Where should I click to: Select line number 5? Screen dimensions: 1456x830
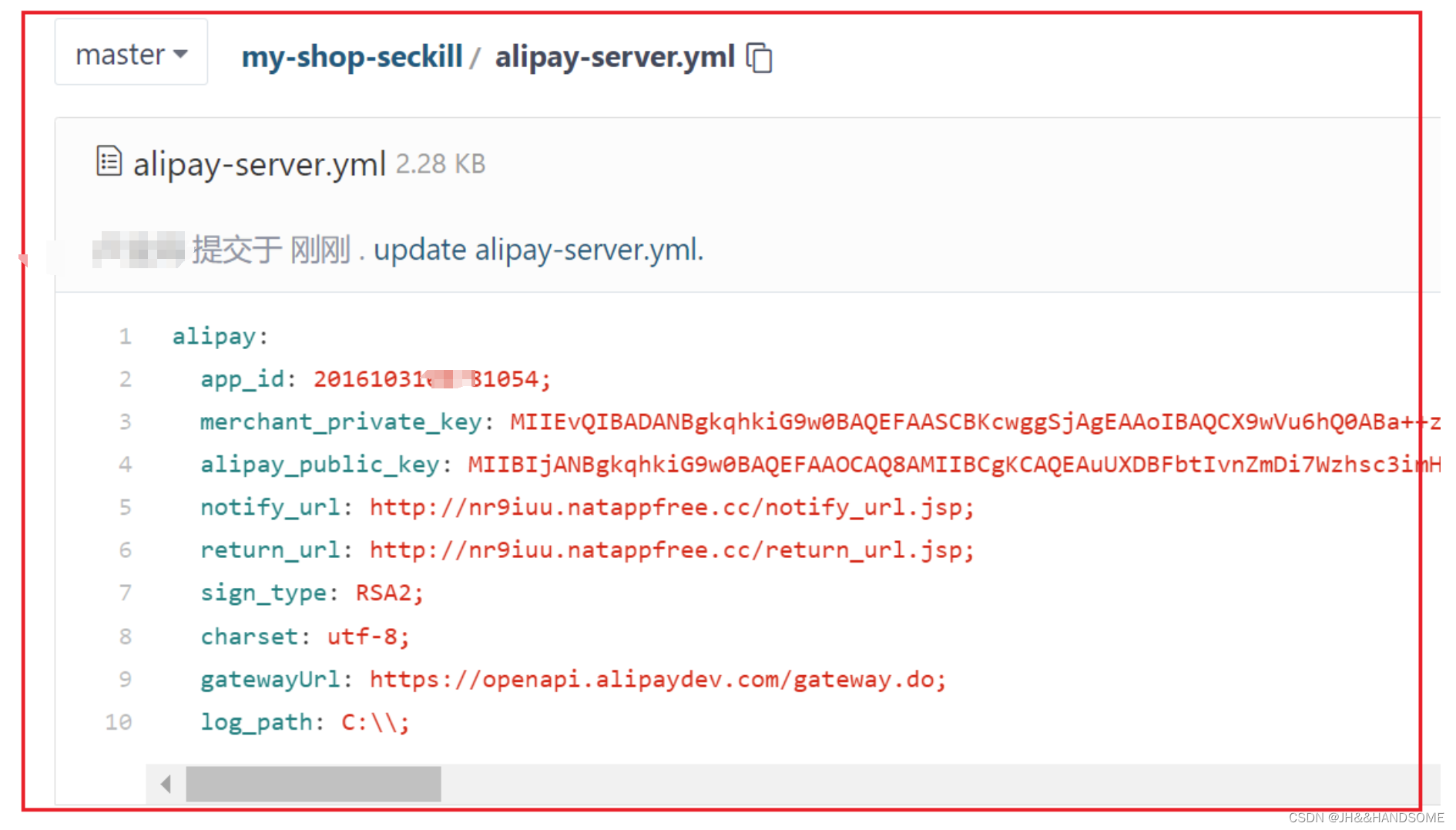(x=126, y=507)
